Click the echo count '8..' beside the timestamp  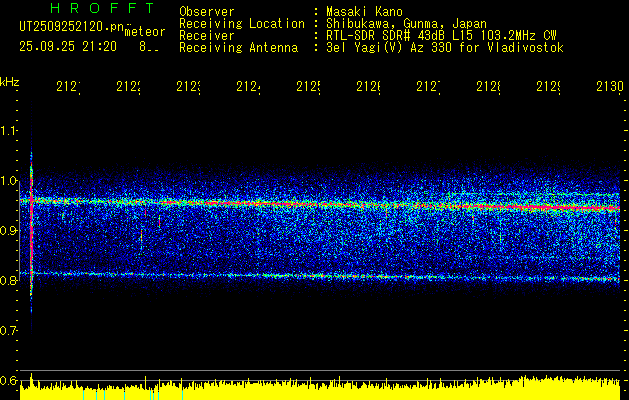tap(148, 47)
